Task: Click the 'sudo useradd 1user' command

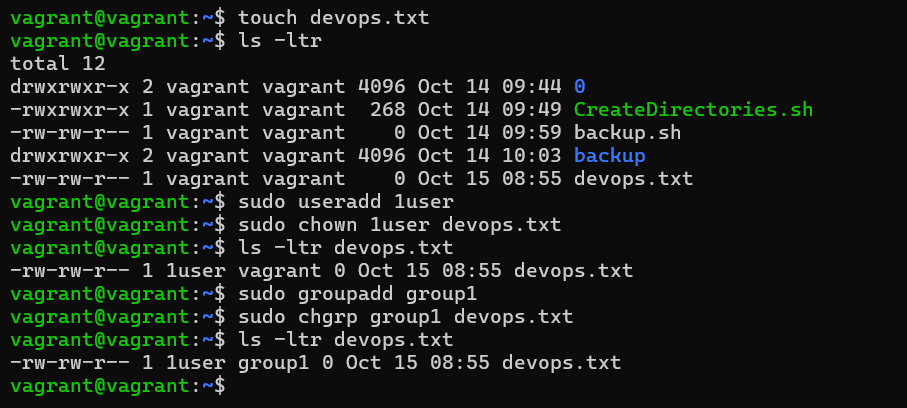Action: (346, 202)
